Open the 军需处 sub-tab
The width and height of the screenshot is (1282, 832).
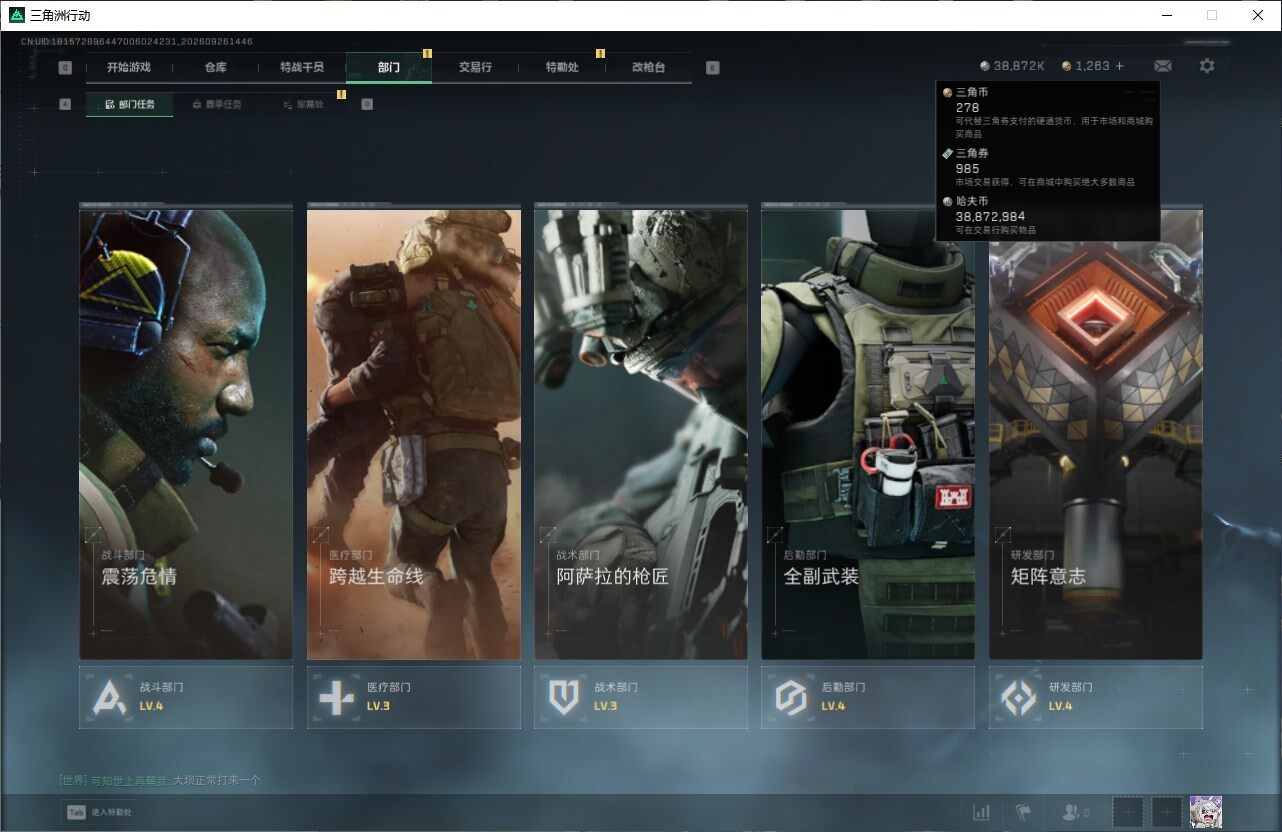(x=303, y=104)
